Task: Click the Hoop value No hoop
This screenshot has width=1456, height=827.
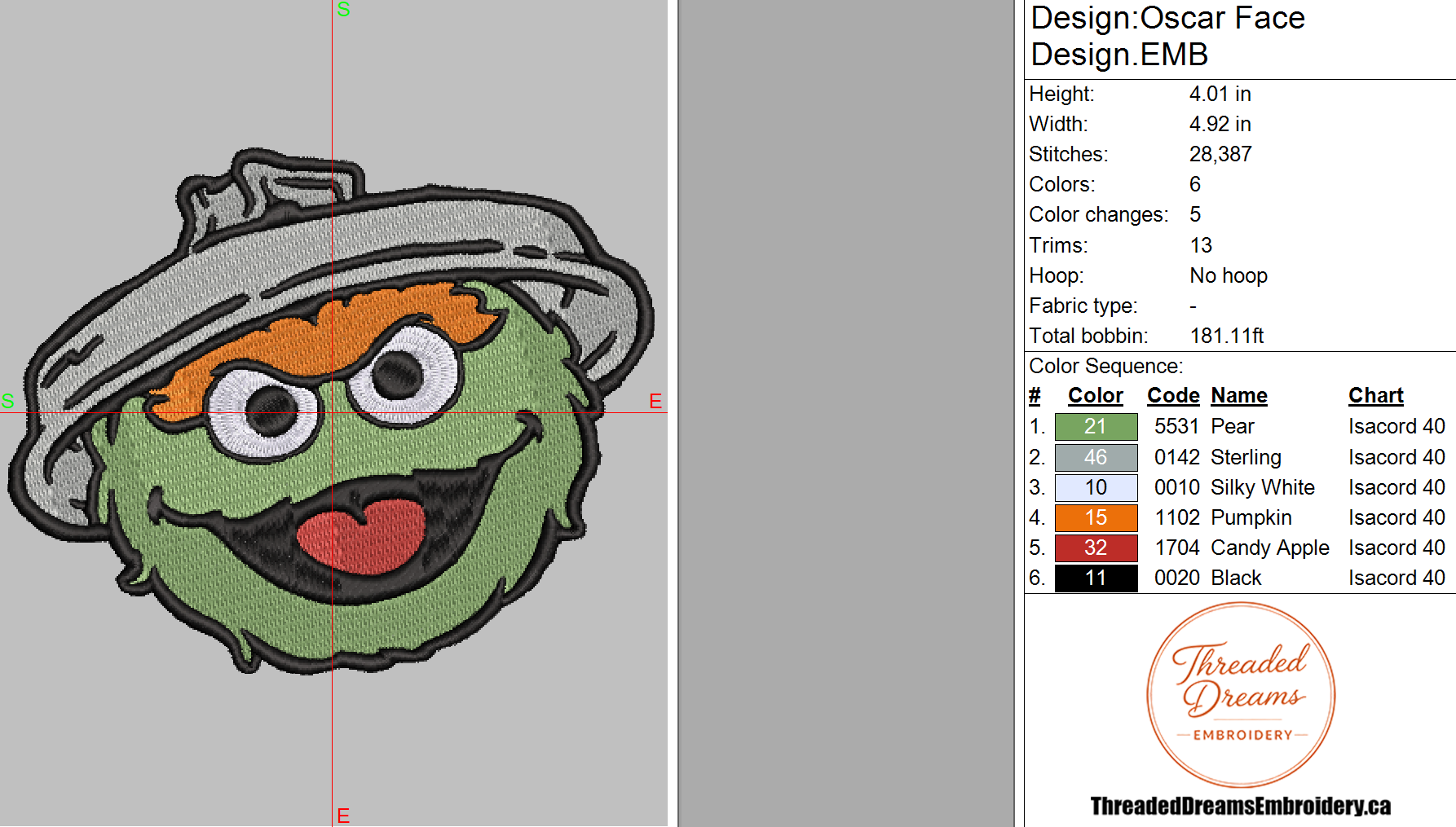Action: click(x=1229, y=275)
